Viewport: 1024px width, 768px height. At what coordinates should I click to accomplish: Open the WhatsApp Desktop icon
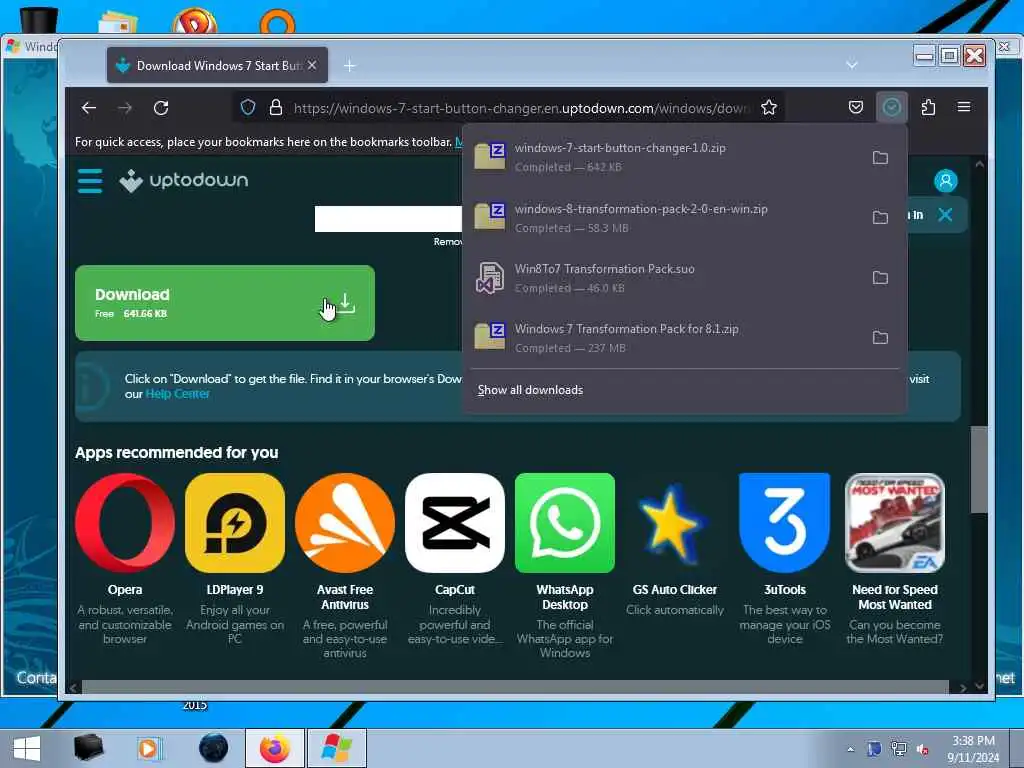[565, 523]
